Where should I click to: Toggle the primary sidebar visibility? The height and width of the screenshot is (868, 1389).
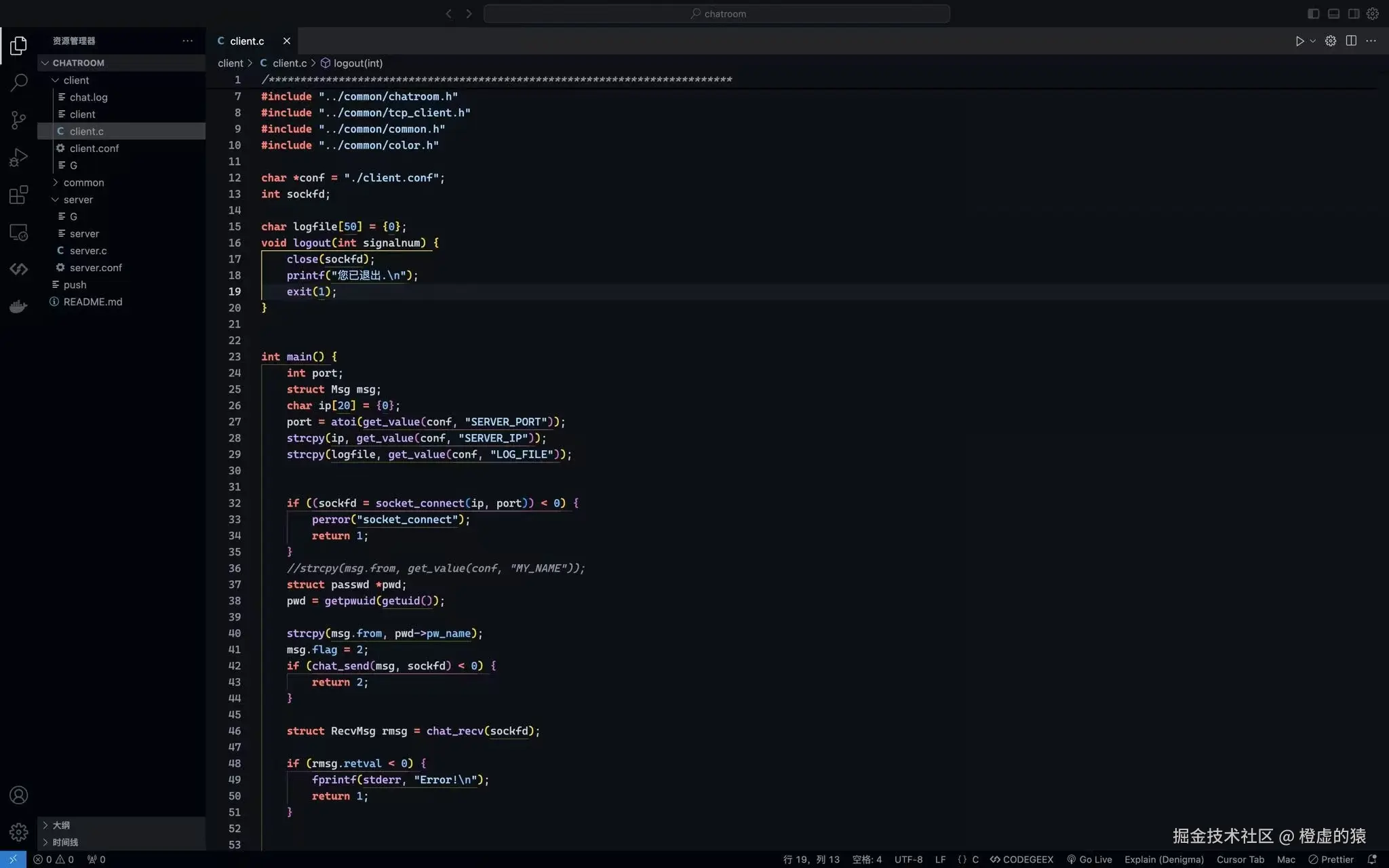coord(1313,13)
